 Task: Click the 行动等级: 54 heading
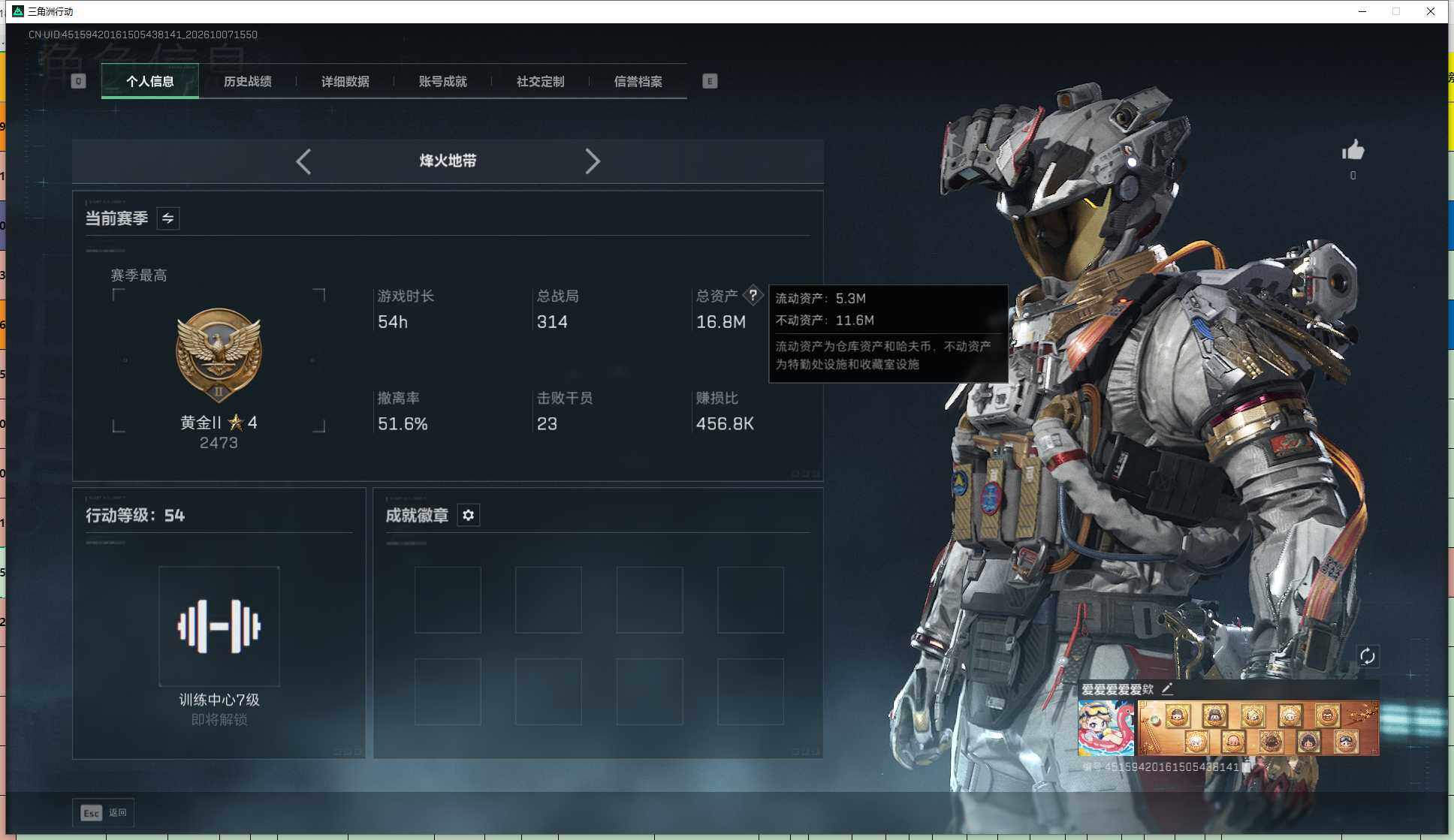tap(135, 515)
